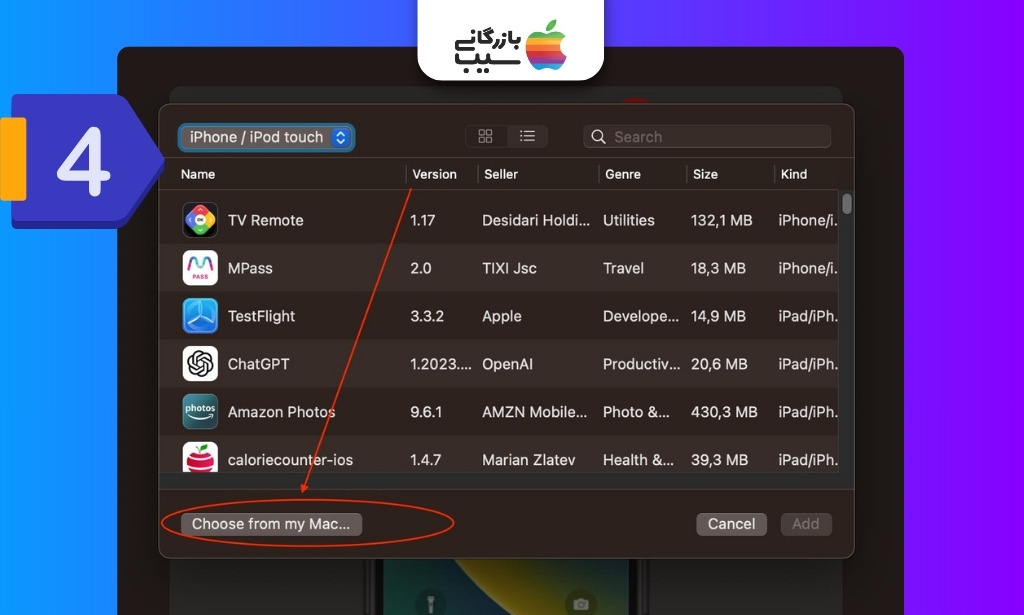Image resolution: width=1024 pixels, height=615 pixels.
Task: Click the 20,6 MB size cell
Action: (719, 364)
